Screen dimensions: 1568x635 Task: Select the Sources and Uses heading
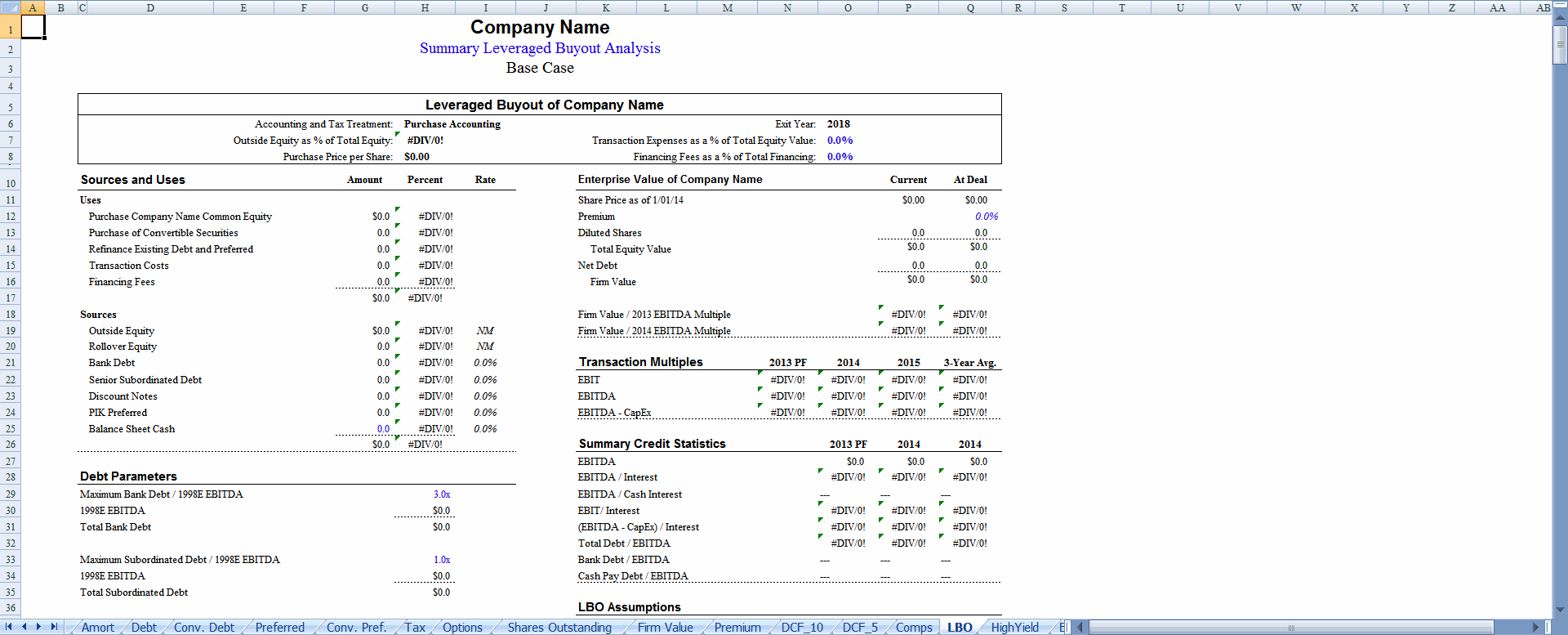133,180
